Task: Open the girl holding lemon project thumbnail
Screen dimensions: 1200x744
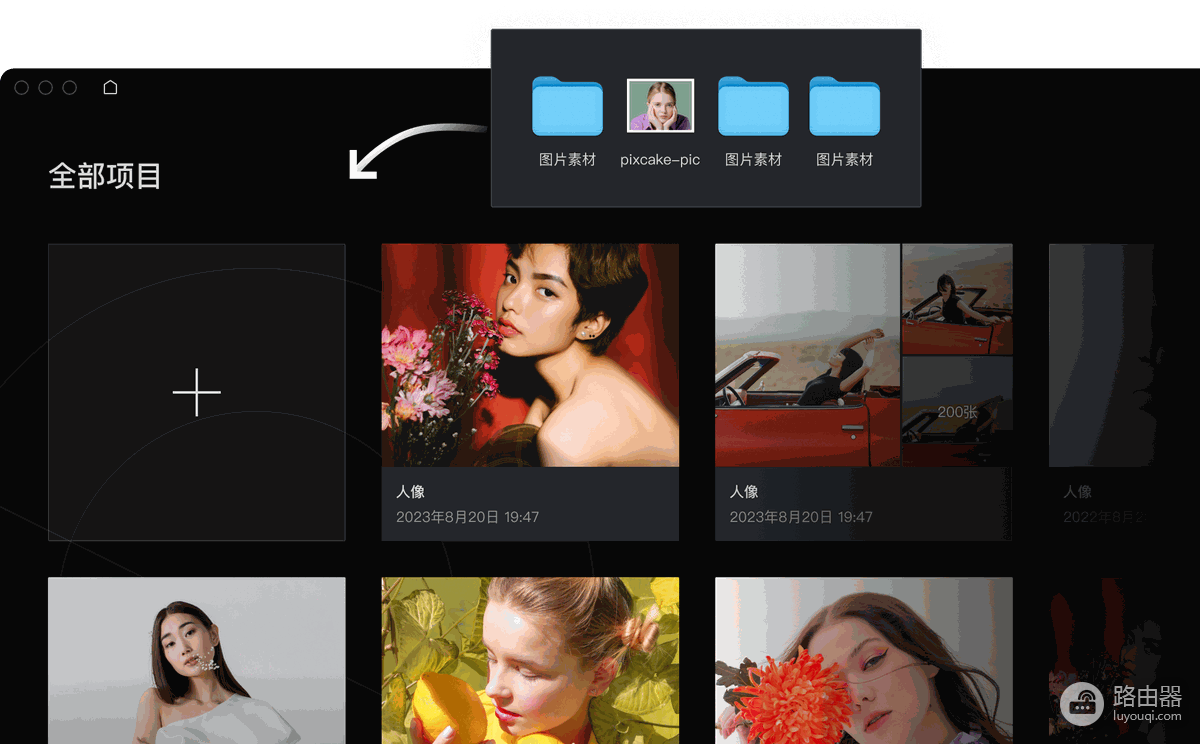Action: [x=530, y=660]
